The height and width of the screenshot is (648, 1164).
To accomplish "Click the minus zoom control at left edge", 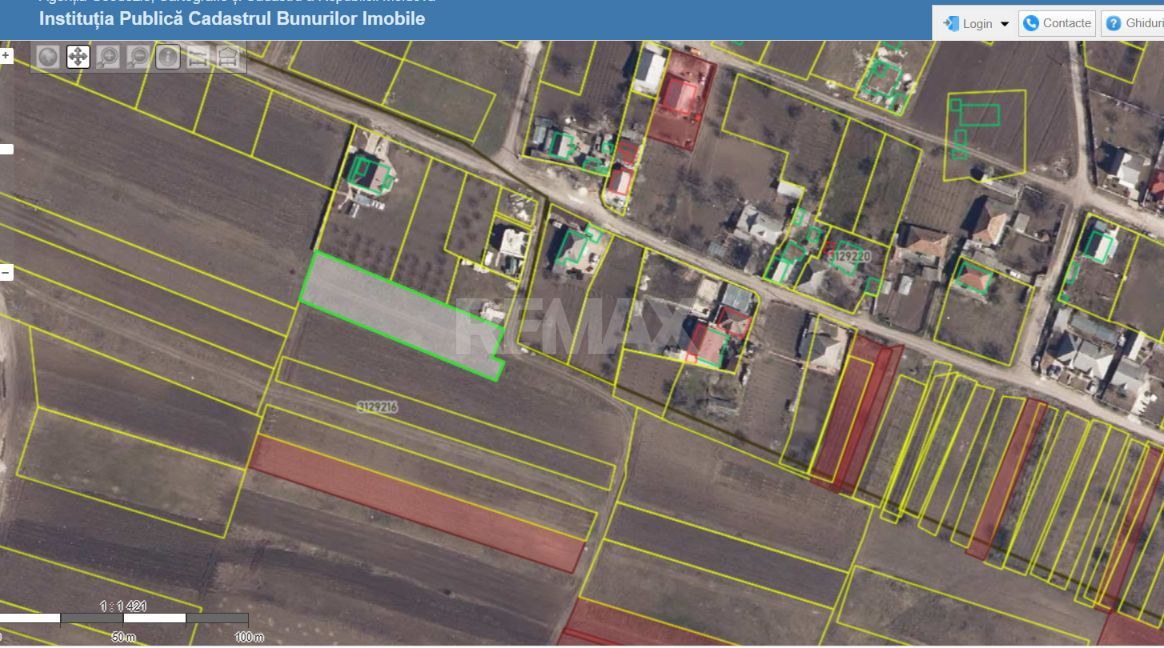I will pyautogui.click(x=6, y=272).
